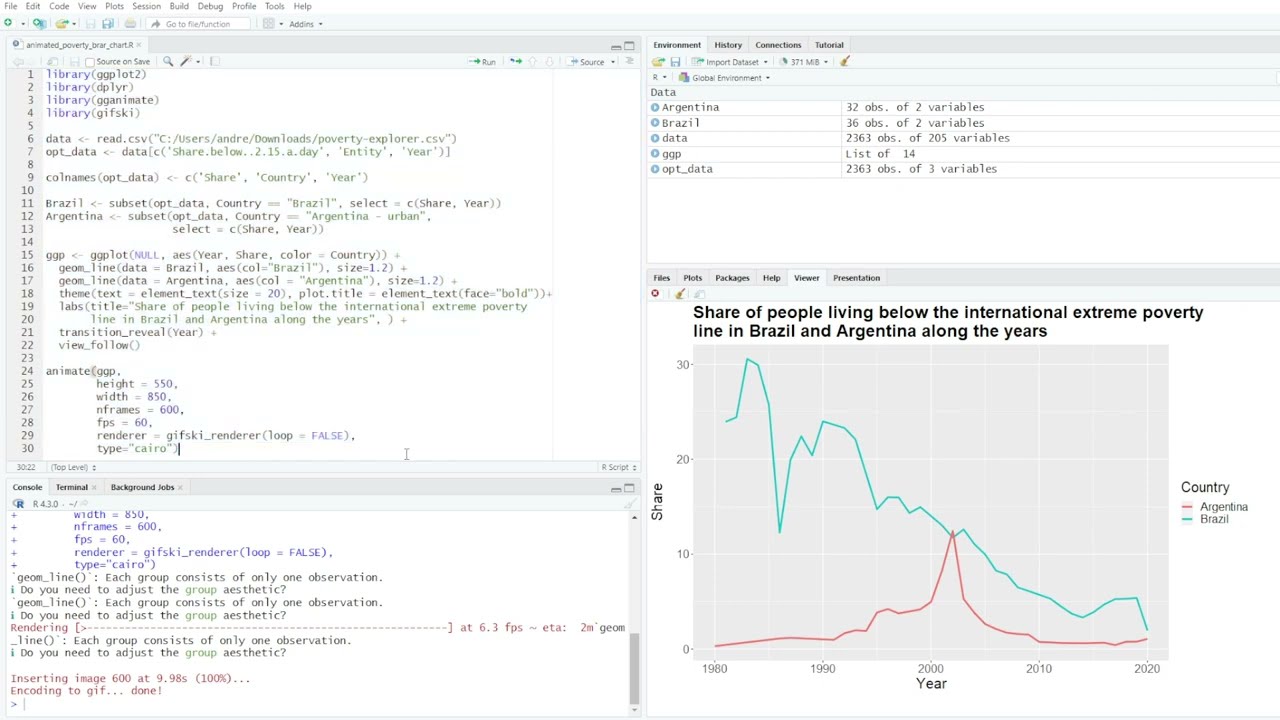This screenshot has width=1280, height=720.
Task: Open the 371 MiB memory usage dropdown
Action: coord(805,62)
